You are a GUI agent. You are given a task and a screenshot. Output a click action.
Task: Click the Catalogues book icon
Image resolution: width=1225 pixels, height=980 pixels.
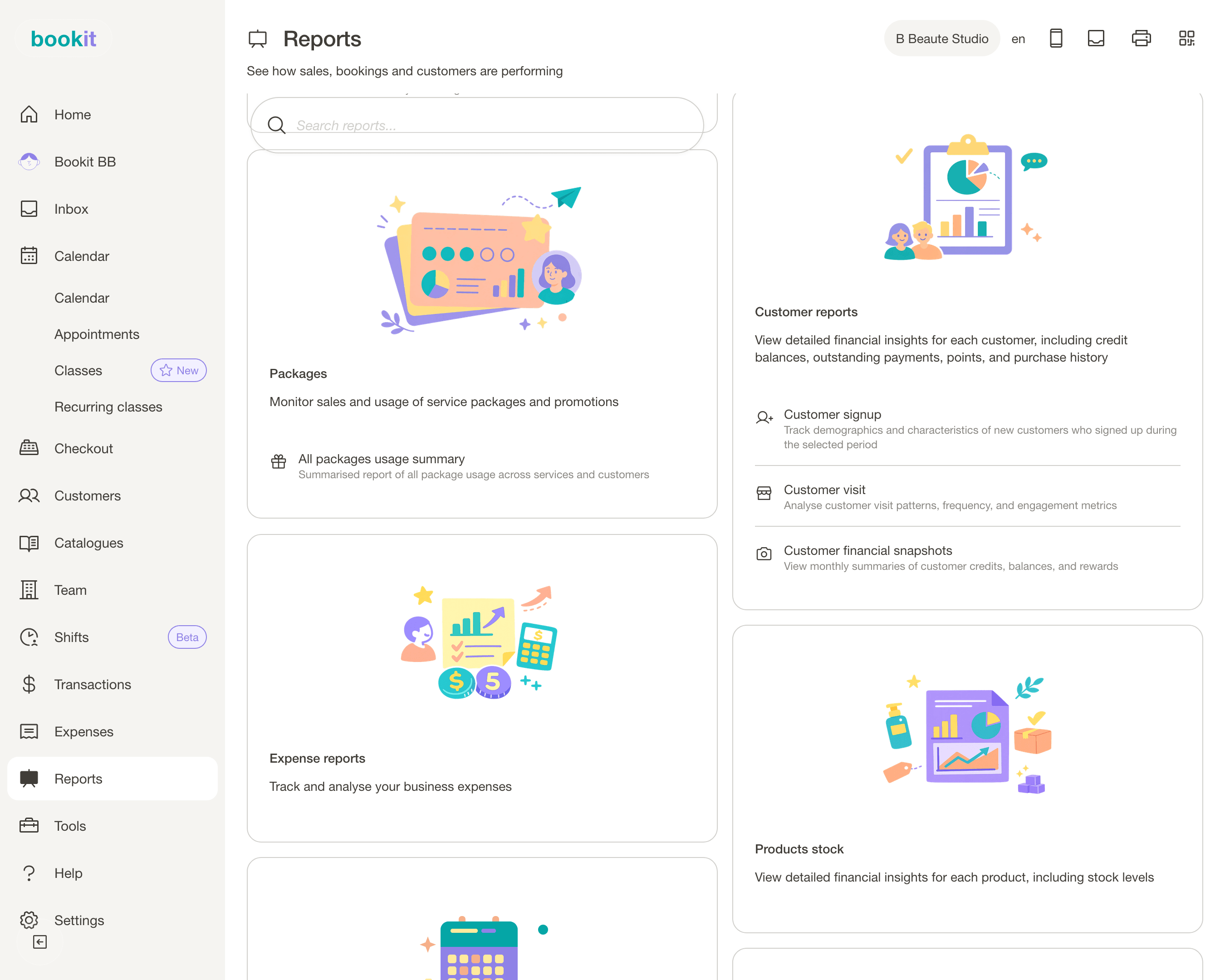click(29, 543)
